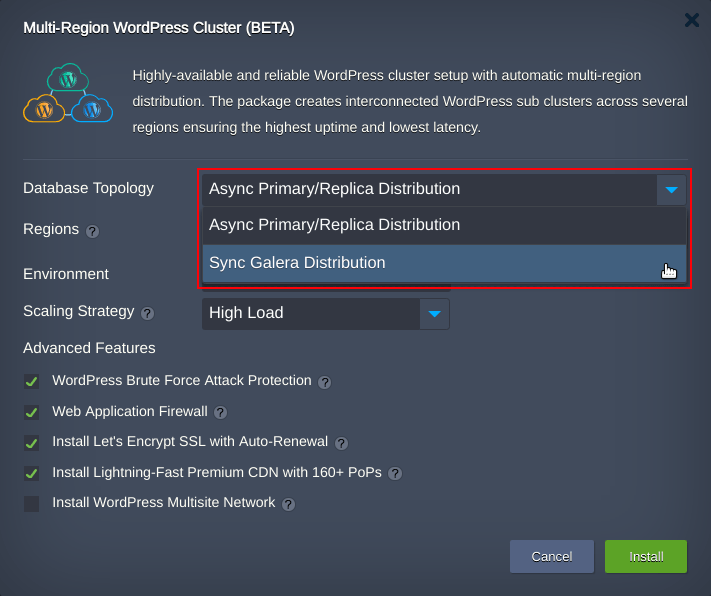The height and width of the screenshot is (596, 711).
Task: Uncheck WordPress Brute Force Attack Protection
Action: (x=31, y=381)
